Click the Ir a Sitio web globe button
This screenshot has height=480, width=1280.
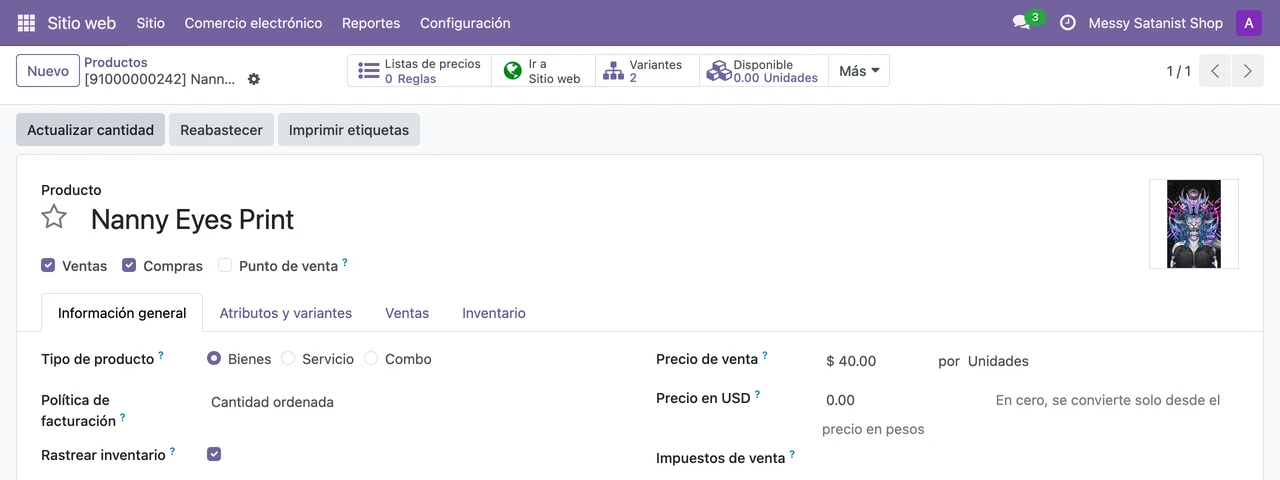[544, 71]
